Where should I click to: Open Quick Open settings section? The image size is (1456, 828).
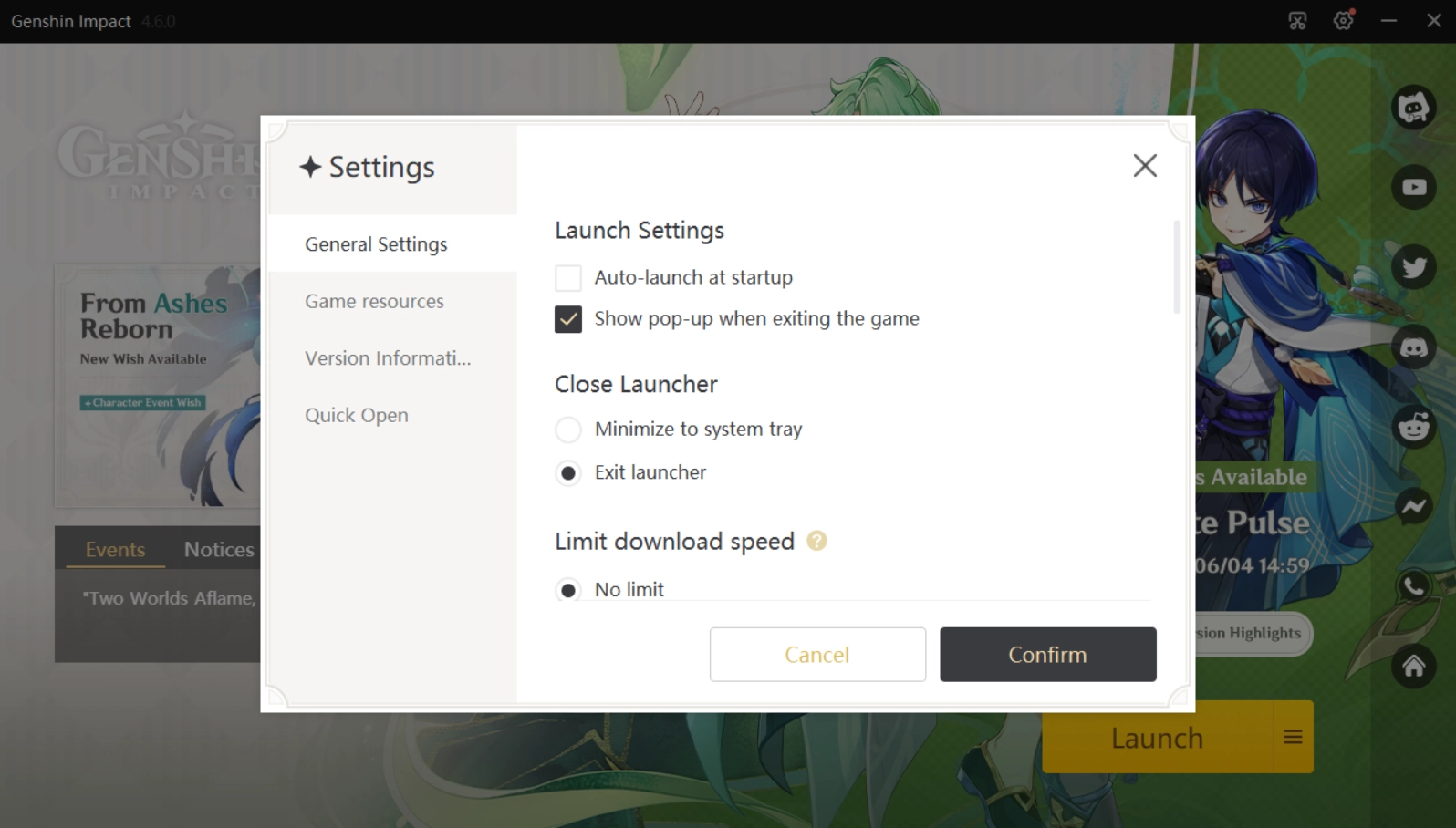coord(392,415)
